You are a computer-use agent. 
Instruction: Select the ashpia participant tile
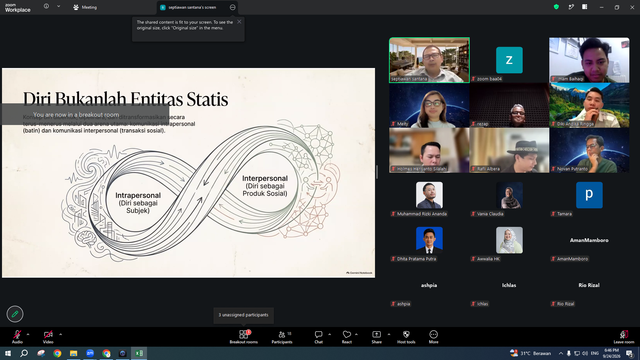tap(429, 285)
